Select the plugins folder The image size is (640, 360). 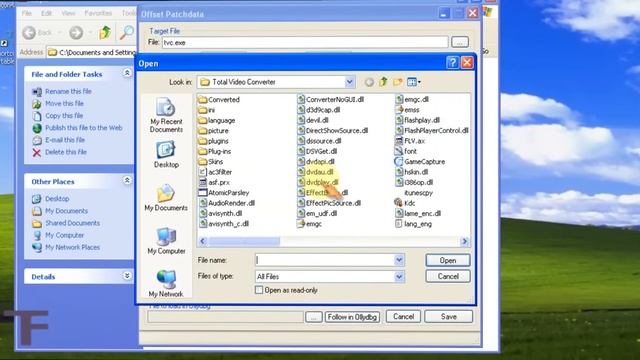pyautogui.click(x=213, y=141)
